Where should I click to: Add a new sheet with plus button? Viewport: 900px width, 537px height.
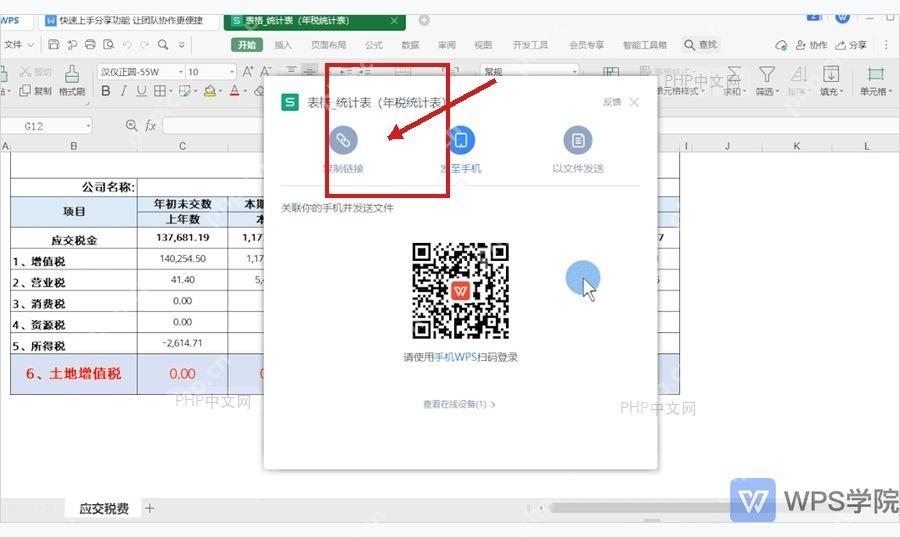[x=150, y=508]
